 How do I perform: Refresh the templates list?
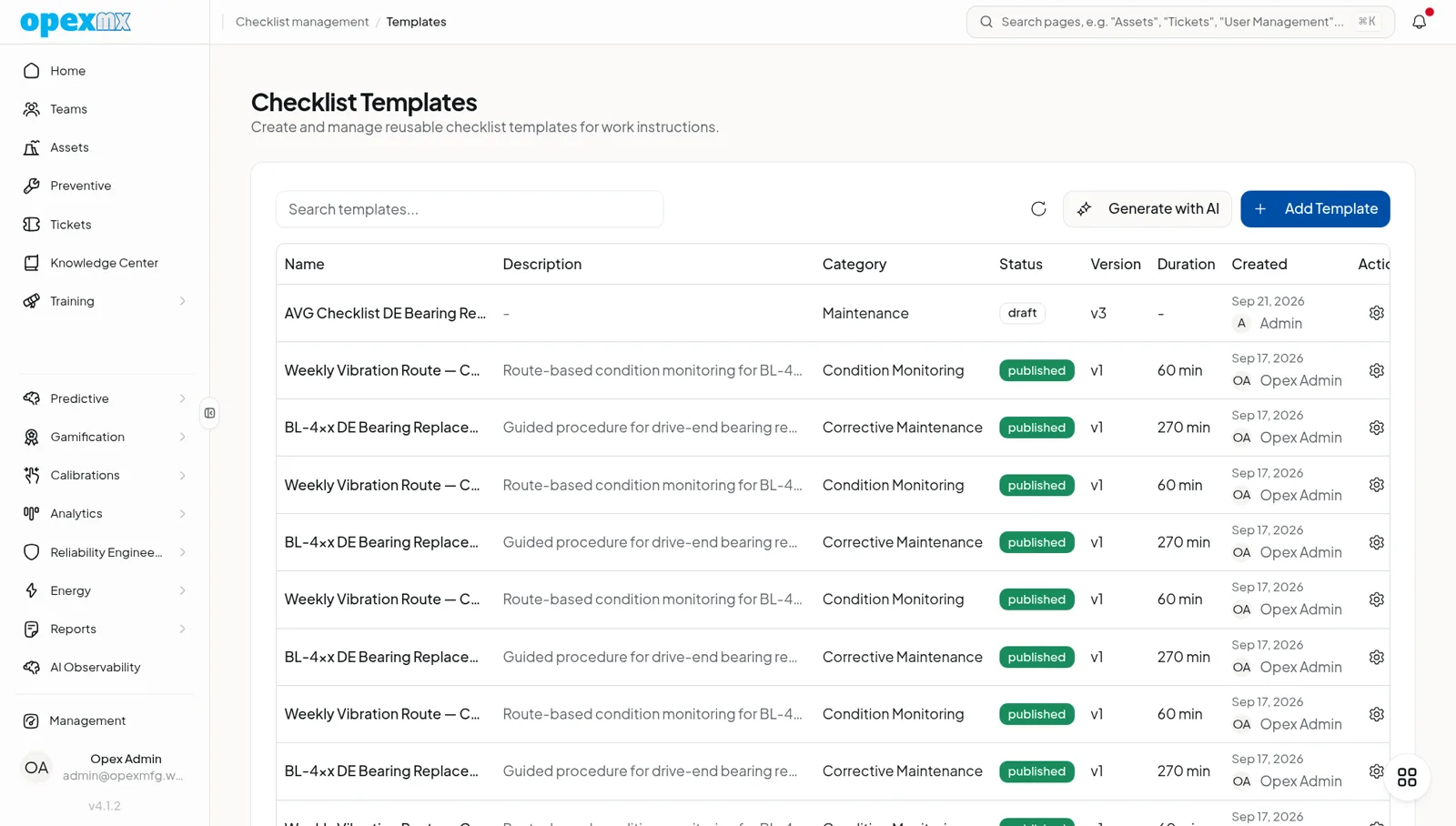(1038, 209)
